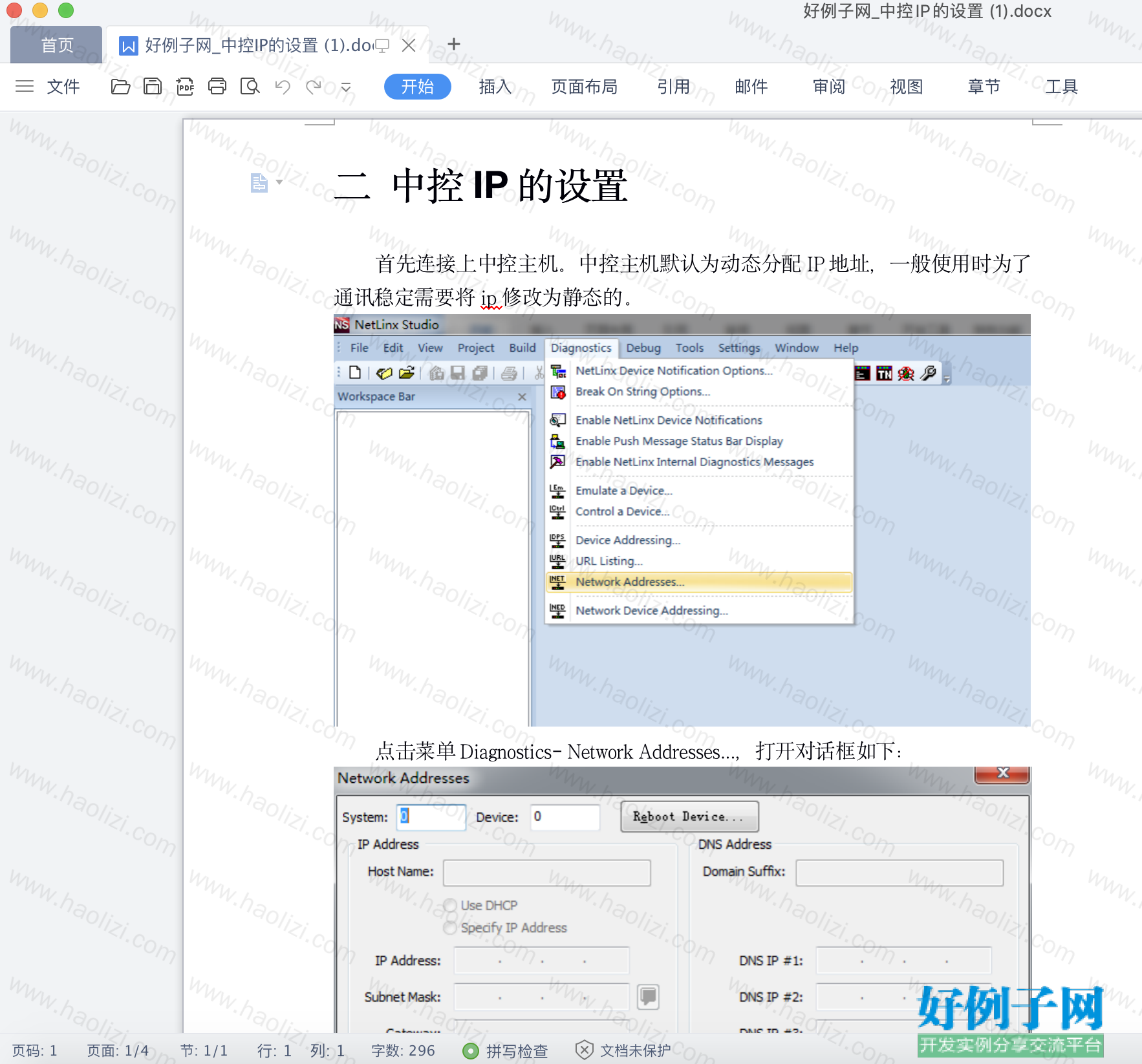This screenshot has height=1064, width=1142.
Task: Click the save document icon
Action: 153,86
